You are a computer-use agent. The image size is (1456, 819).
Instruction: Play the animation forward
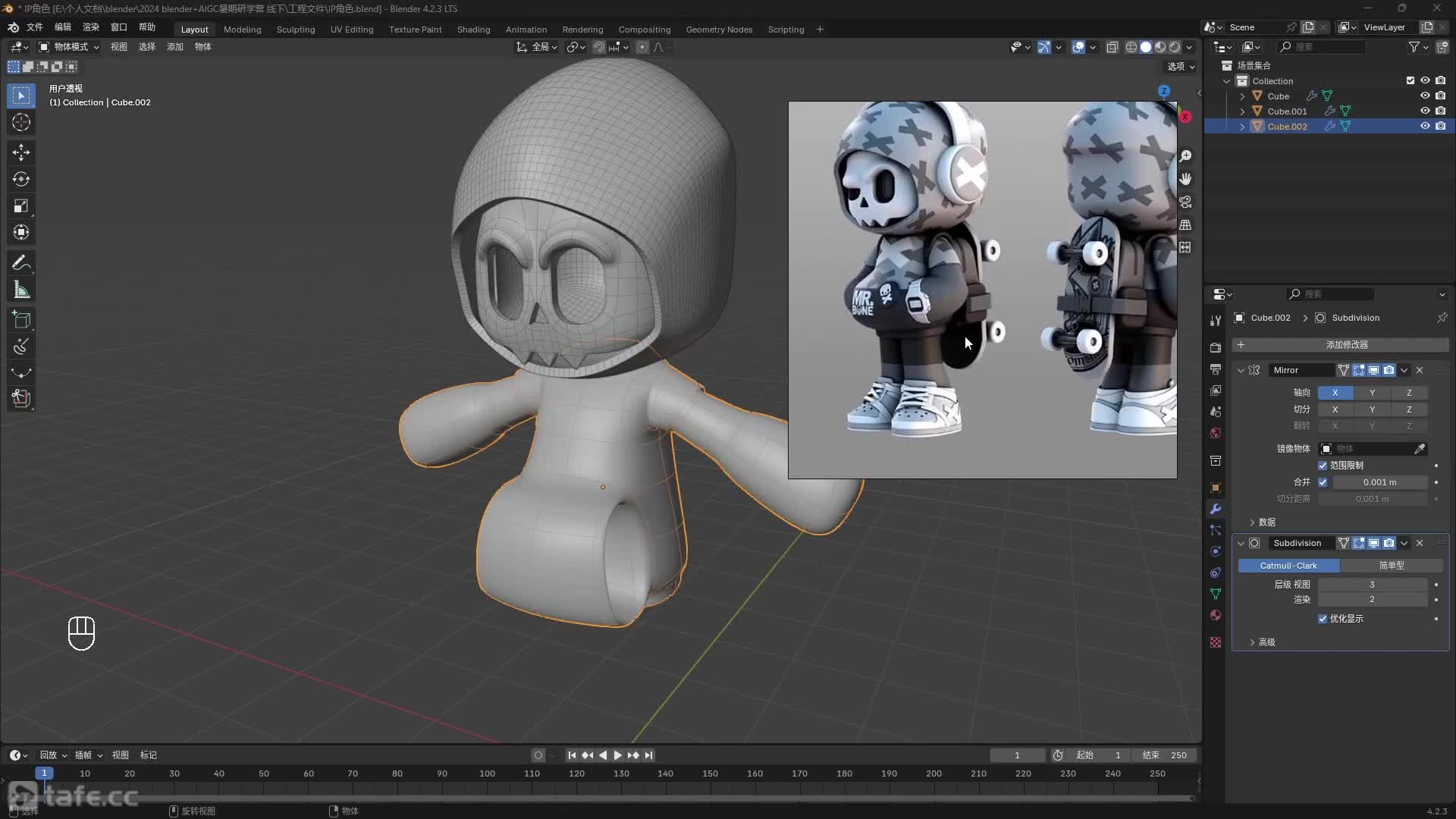point(617,755)
